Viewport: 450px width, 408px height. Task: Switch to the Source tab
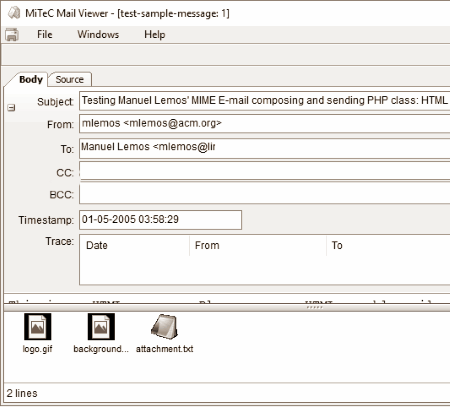[x=70, y=79]
